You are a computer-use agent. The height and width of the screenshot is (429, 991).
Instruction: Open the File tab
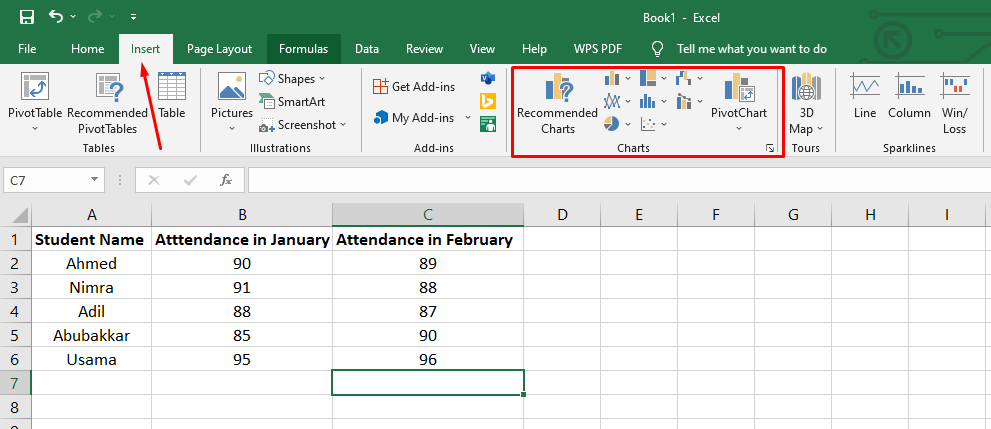point(27,49)
